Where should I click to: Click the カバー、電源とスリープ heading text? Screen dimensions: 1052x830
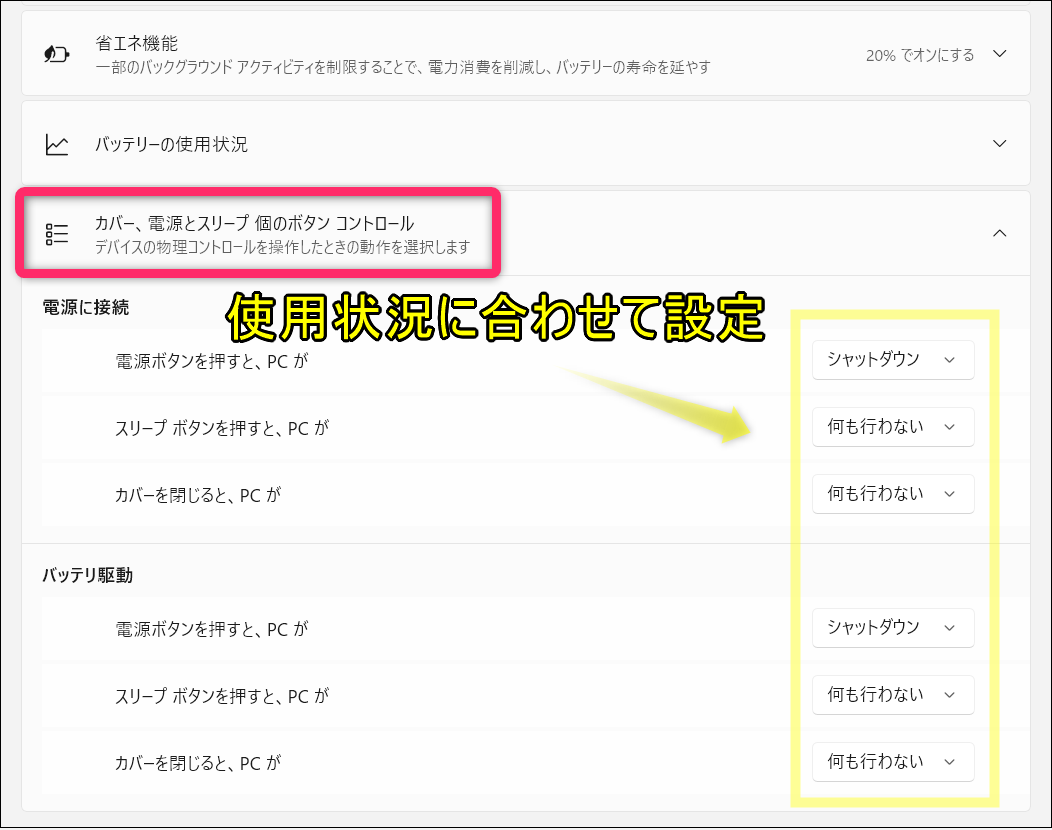click(x=254, y=223)
